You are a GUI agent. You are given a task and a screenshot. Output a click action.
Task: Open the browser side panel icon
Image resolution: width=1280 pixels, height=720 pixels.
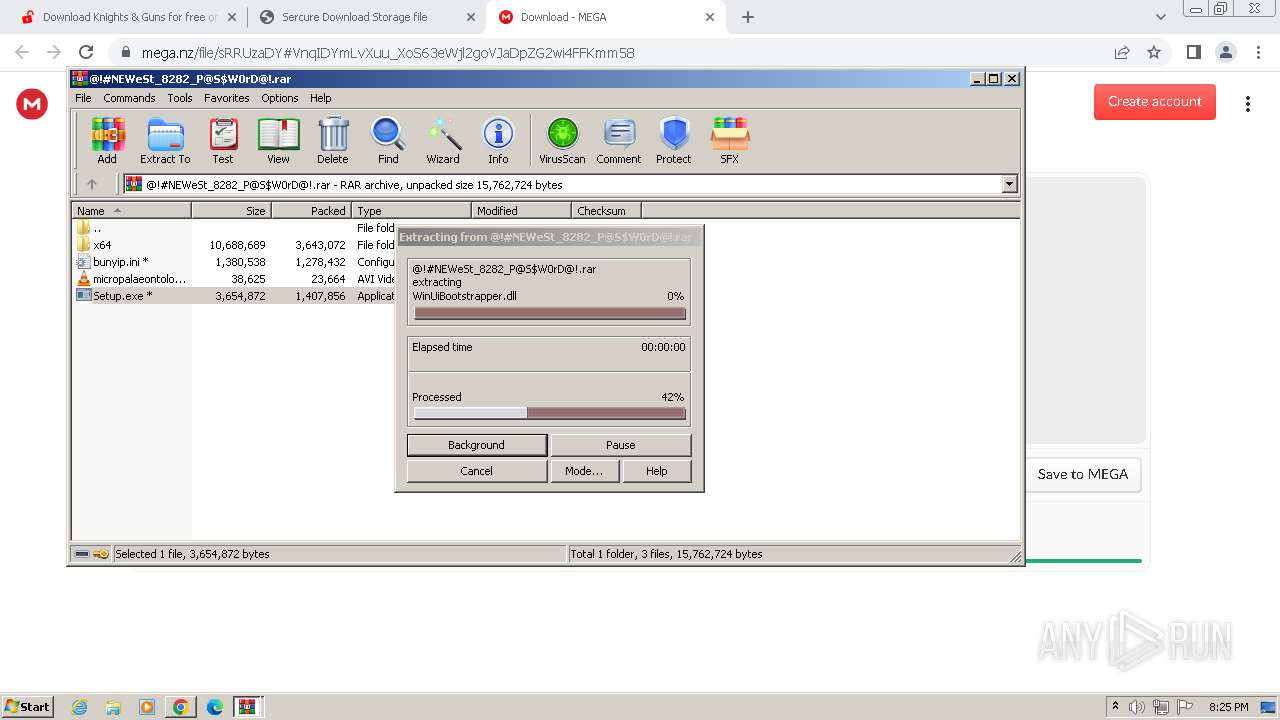tap(1193, 52)
